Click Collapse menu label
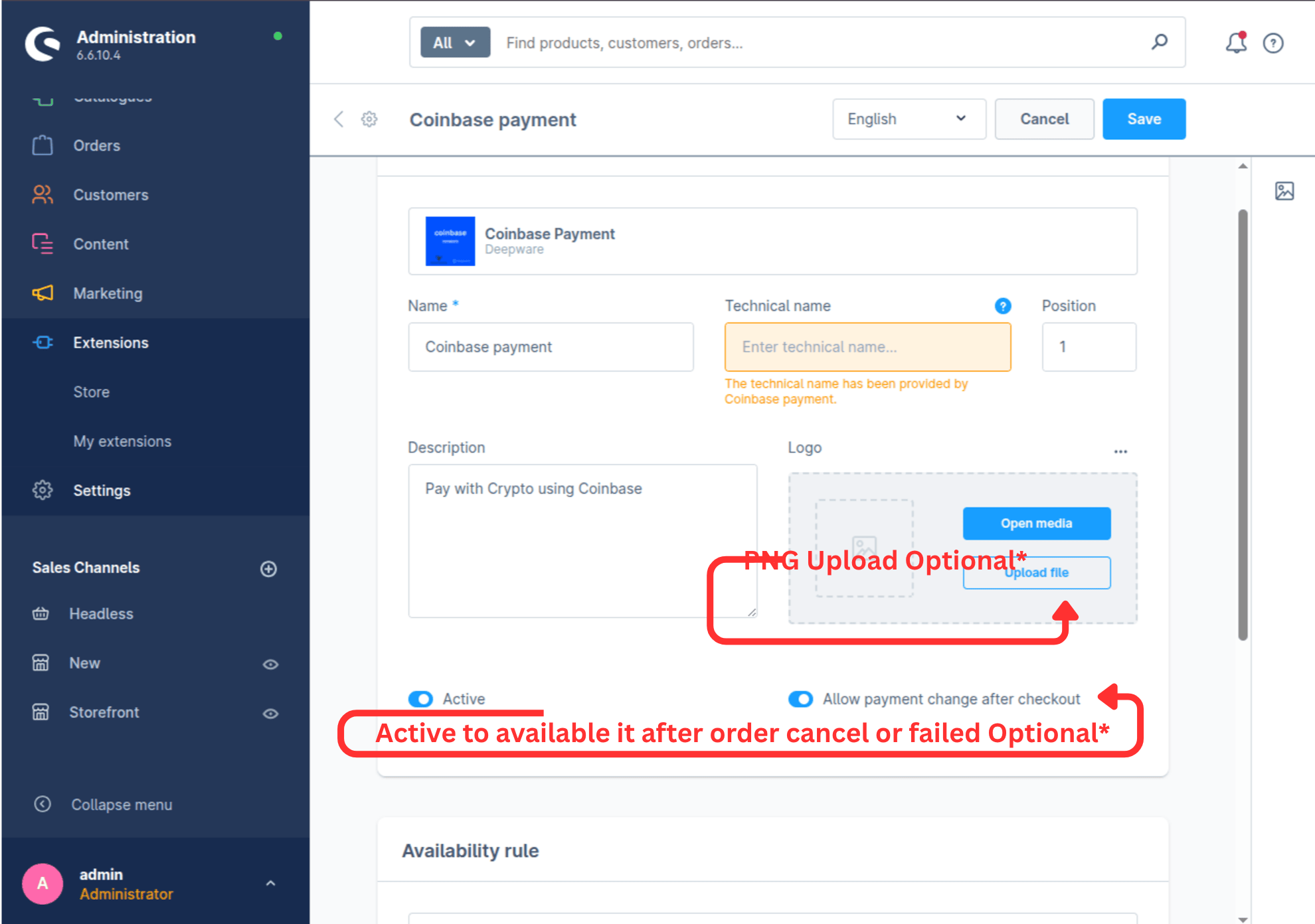The width and height of the screenshot is (1315, 924). point(122,805)
